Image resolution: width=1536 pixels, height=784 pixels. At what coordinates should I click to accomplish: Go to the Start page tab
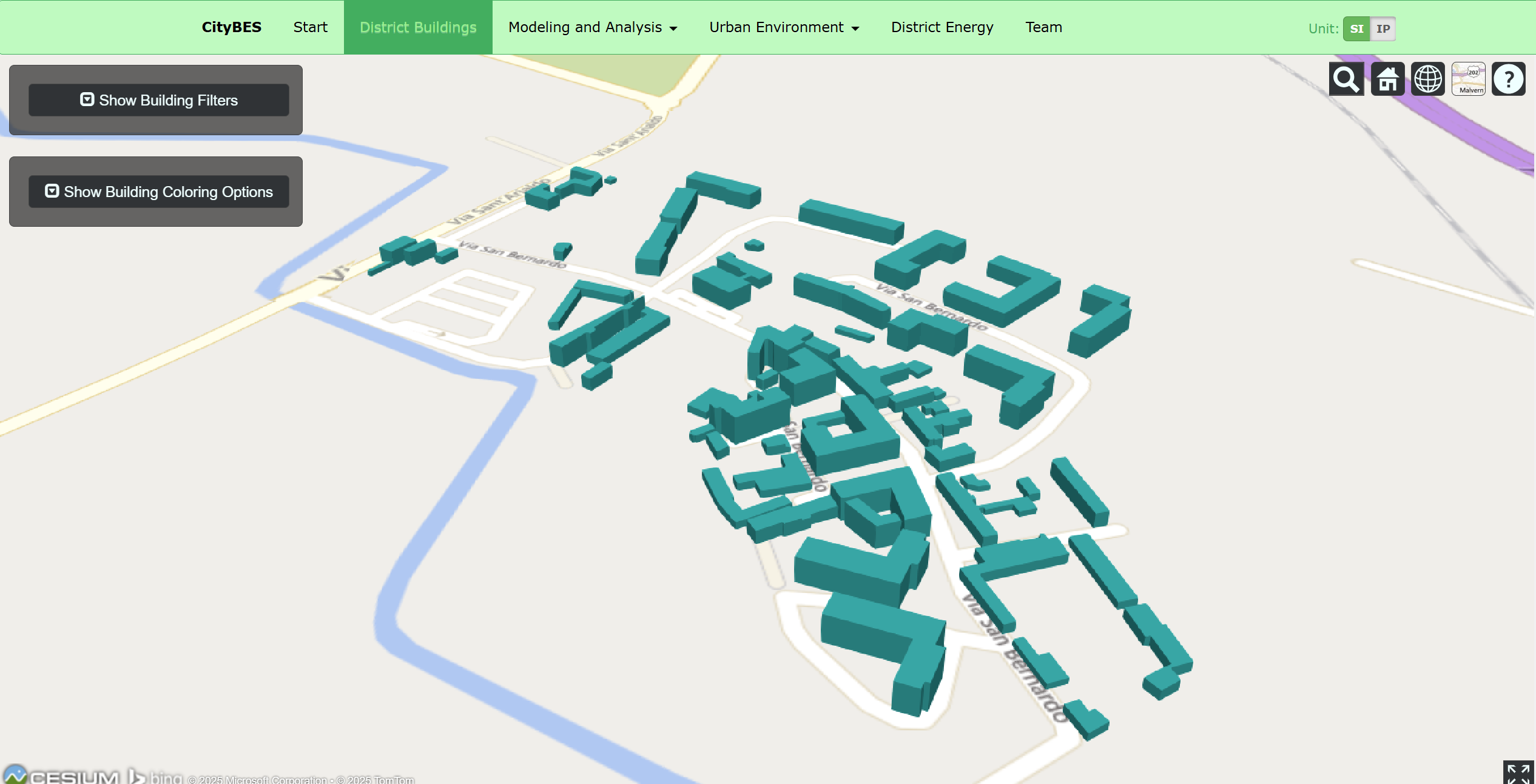click(310, 27)
